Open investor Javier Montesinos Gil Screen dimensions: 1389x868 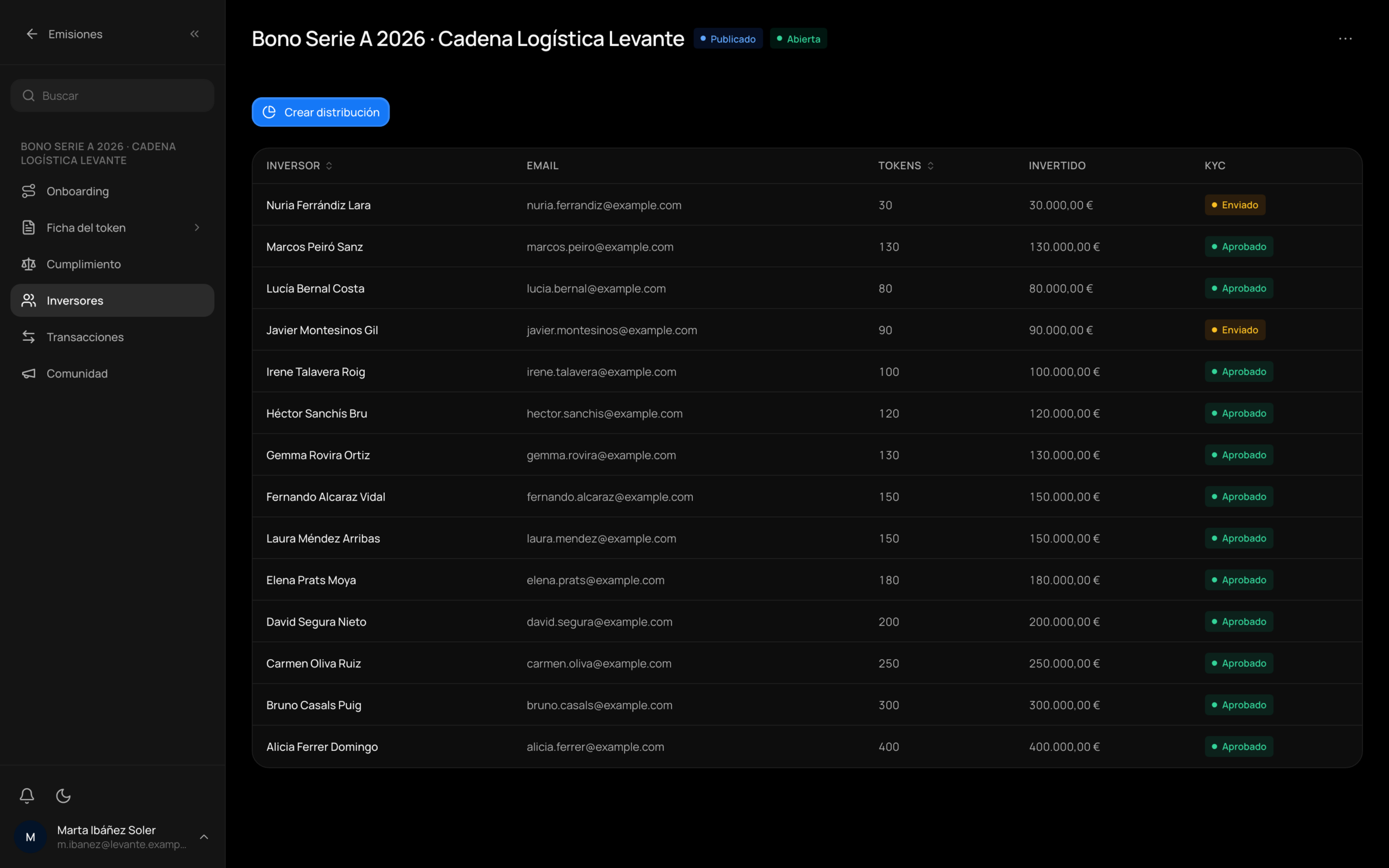(322, 330)
